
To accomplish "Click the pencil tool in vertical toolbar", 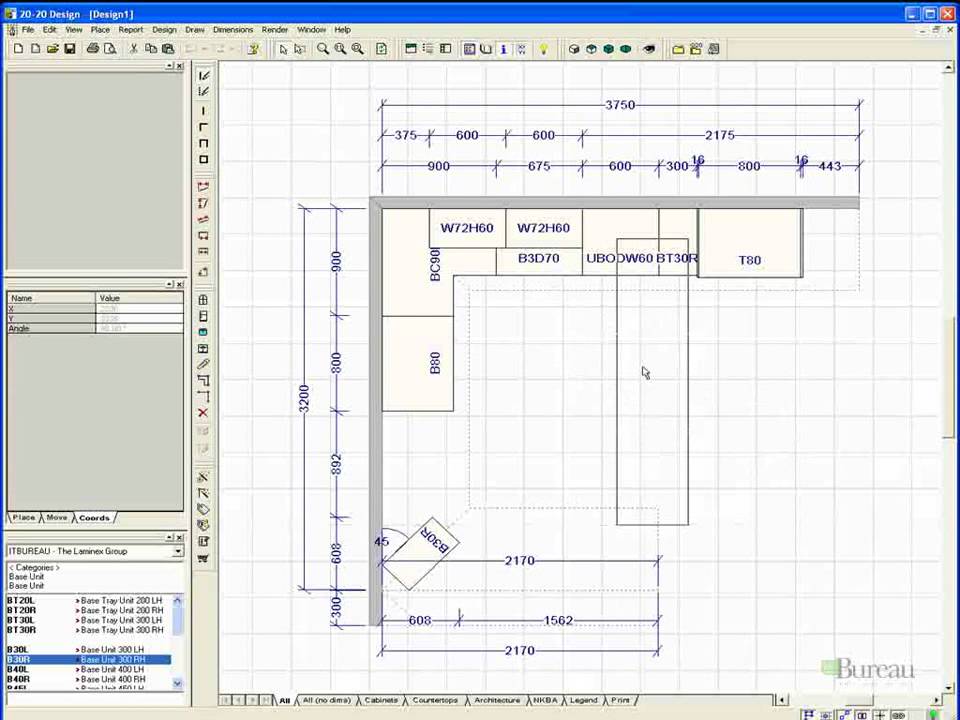I will [203, 364].
